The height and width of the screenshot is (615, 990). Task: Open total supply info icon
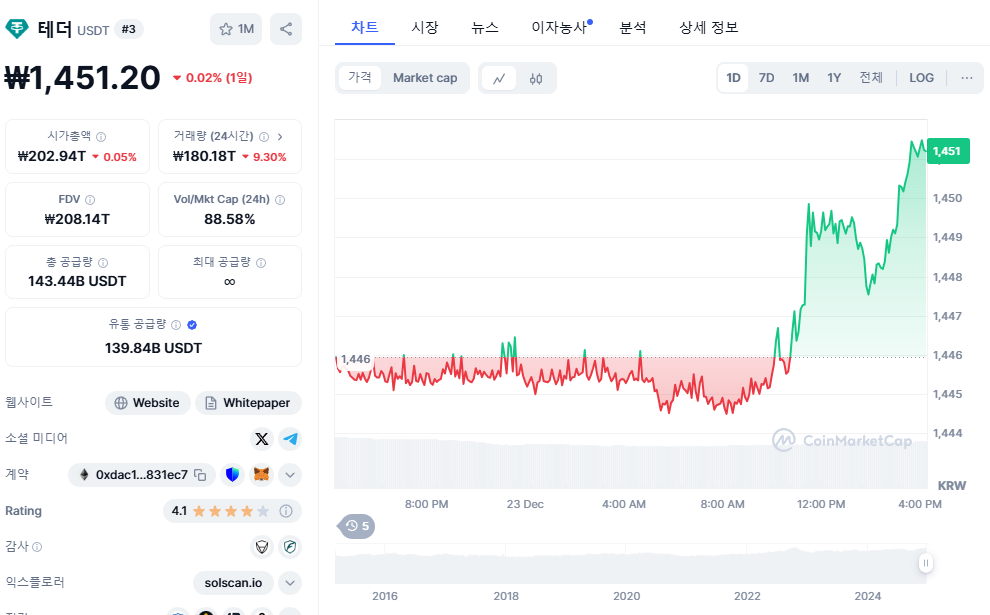click(x=103, y=262)
